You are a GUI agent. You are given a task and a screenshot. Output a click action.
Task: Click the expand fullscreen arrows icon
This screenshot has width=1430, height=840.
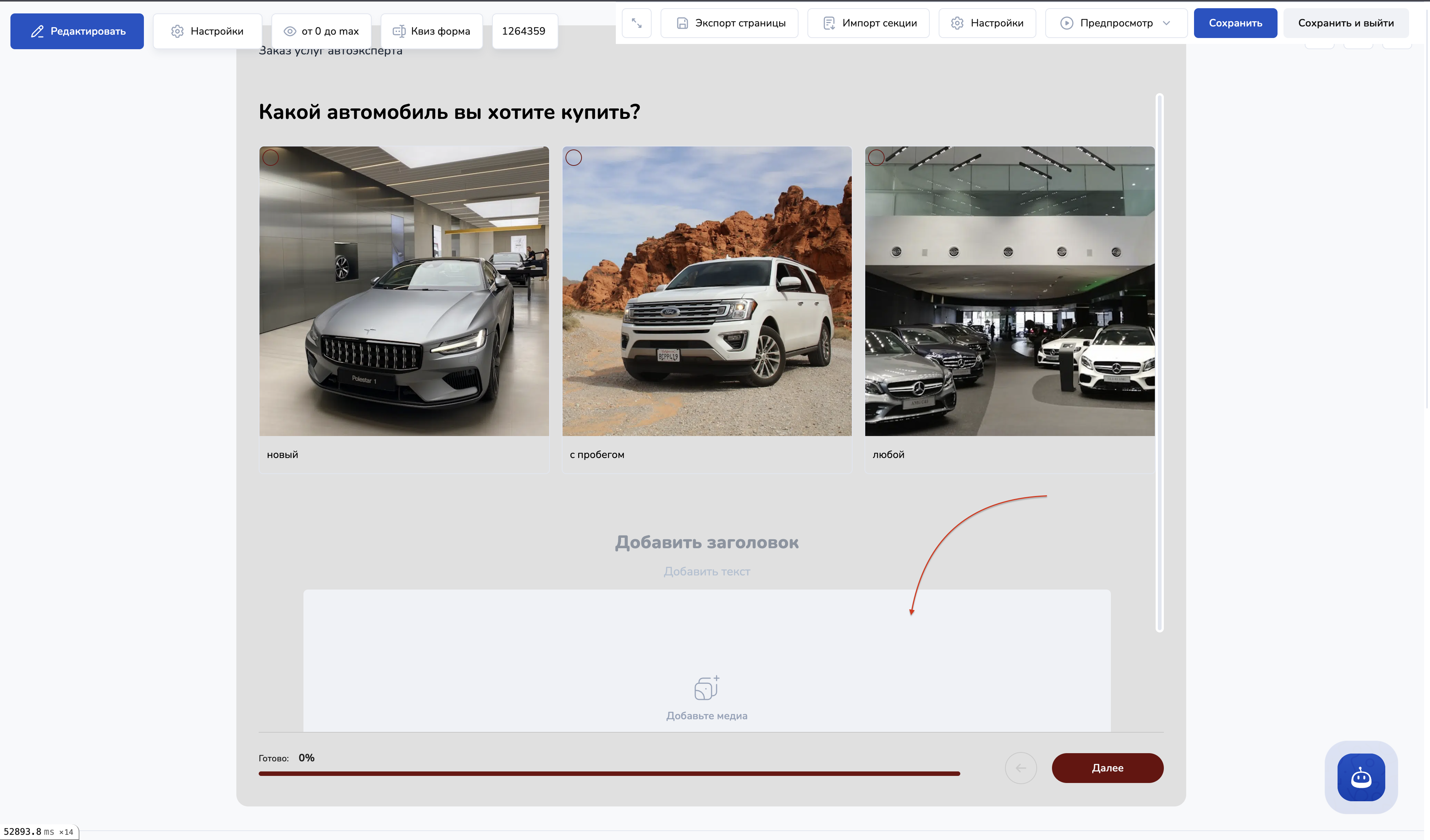click(637, 23)
